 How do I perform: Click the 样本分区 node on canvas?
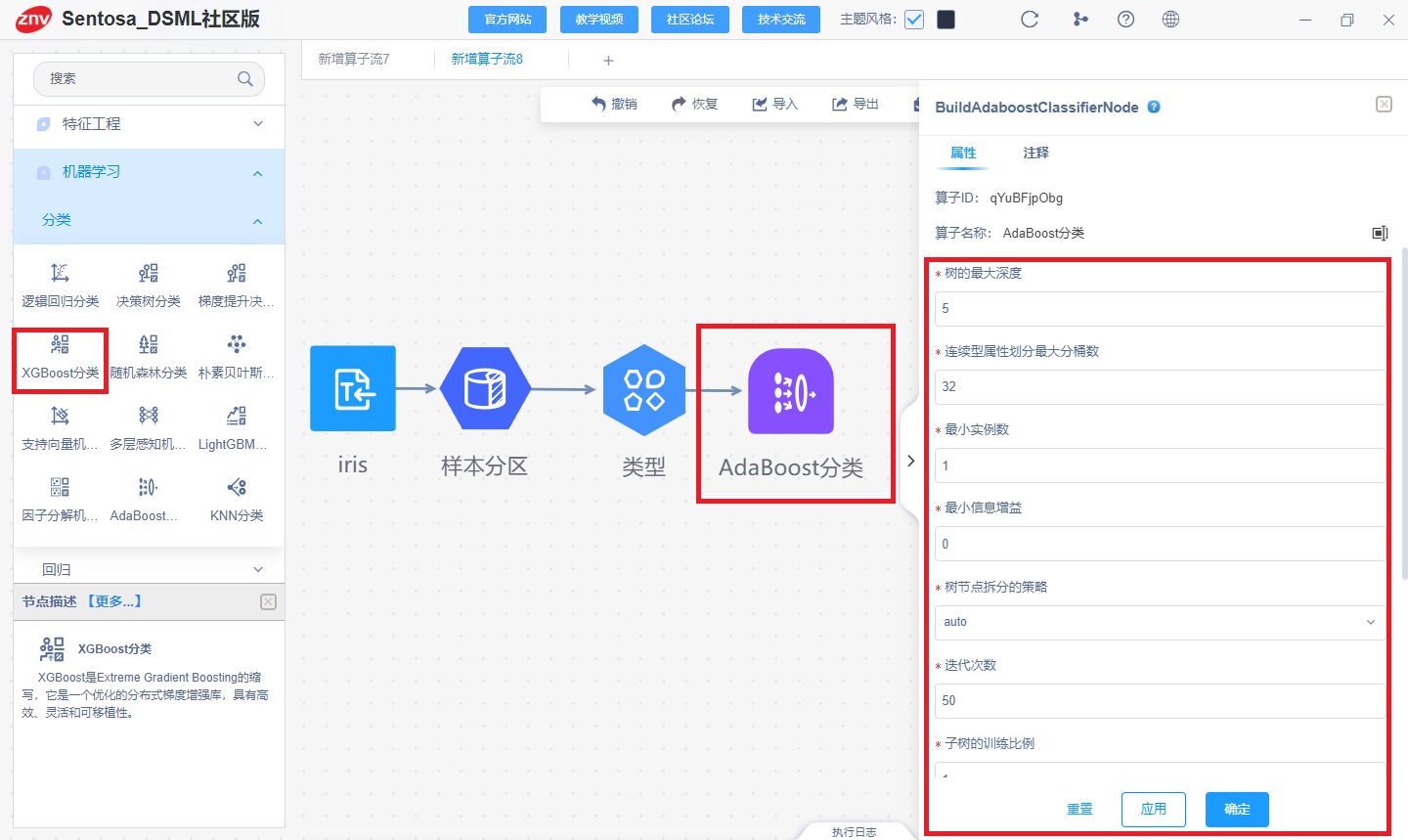(x=485, y=389)
